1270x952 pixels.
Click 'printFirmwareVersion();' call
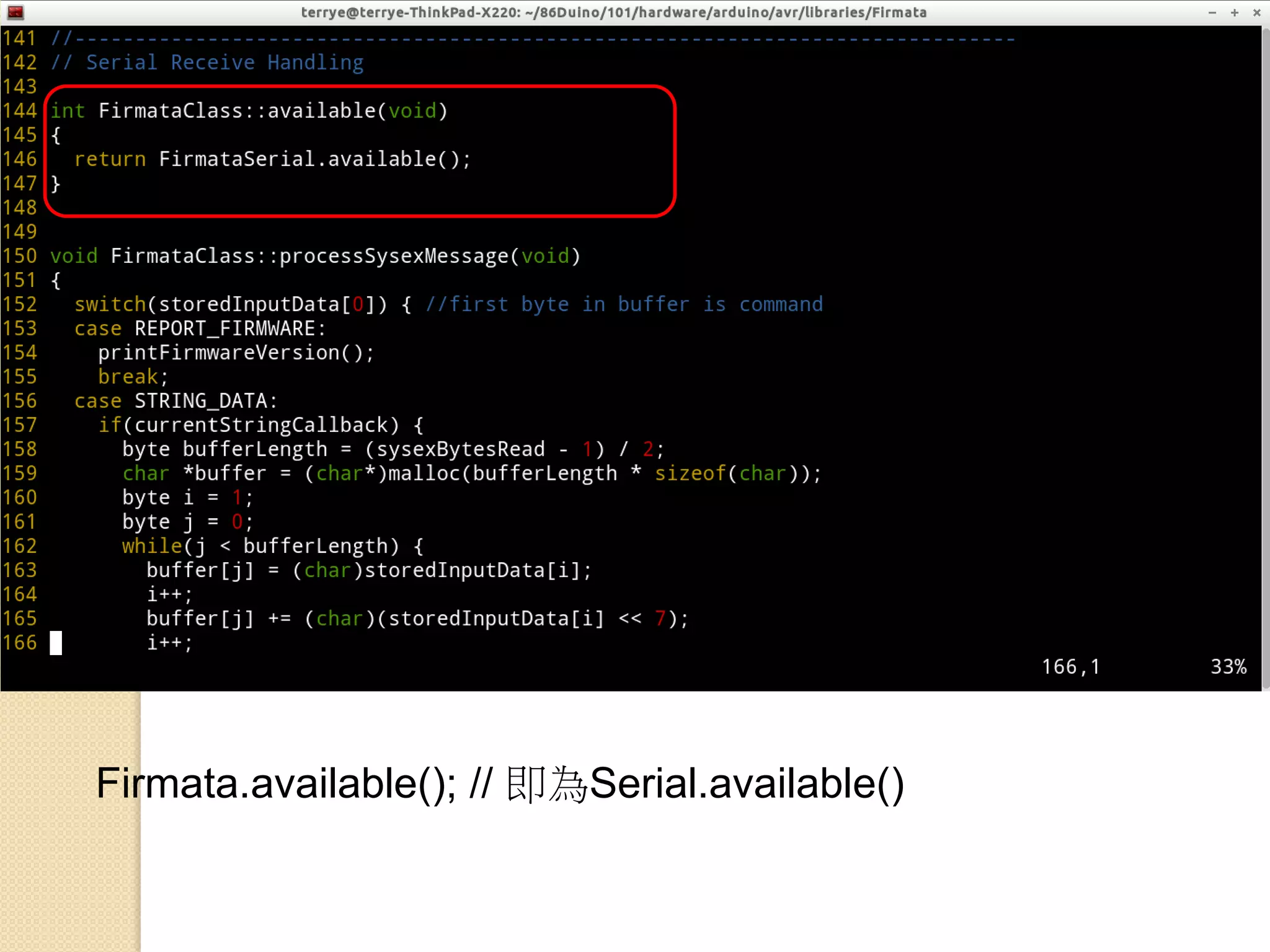[x=236, y=353]
